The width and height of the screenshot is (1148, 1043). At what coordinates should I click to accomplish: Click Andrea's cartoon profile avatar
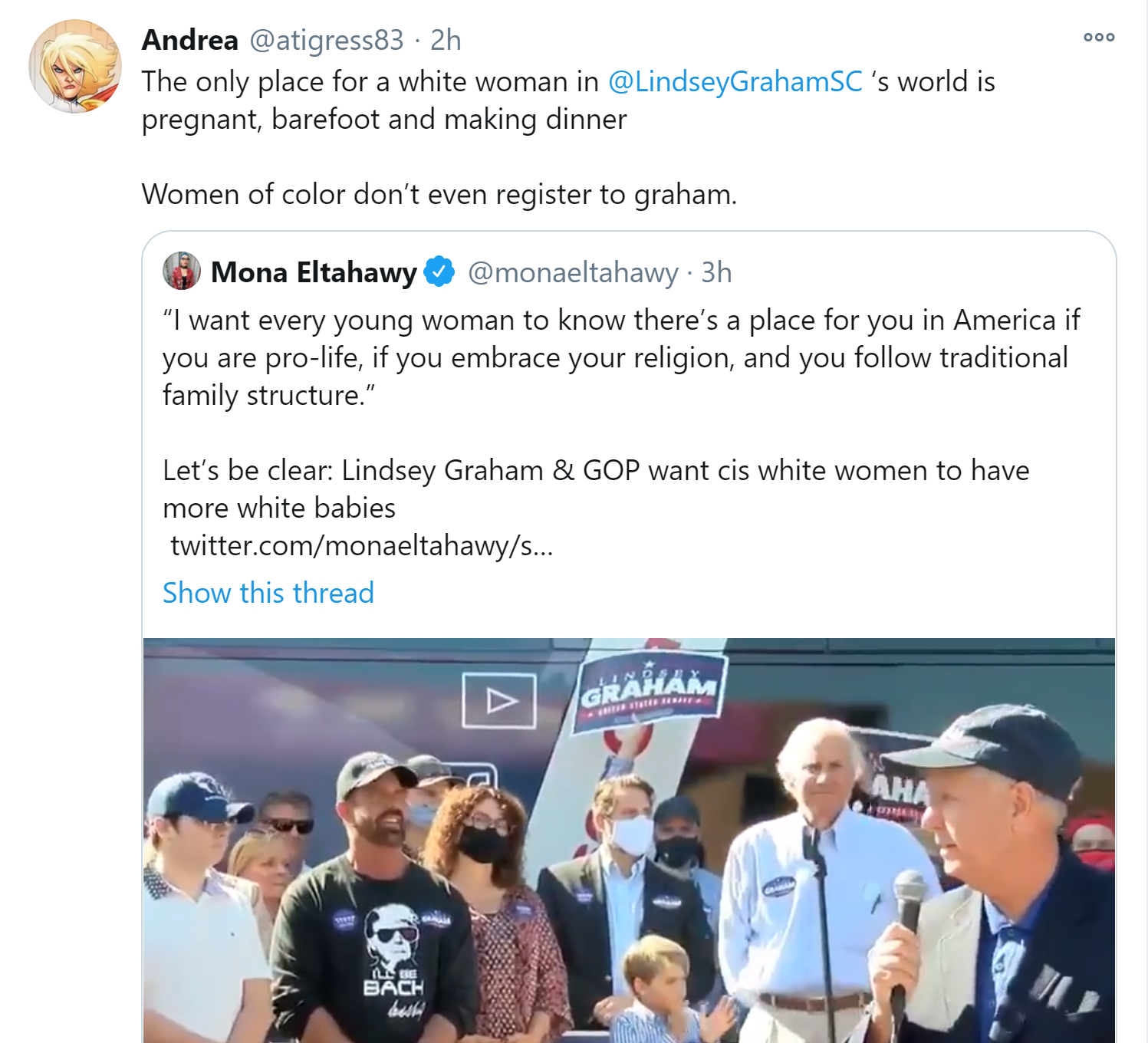click(x=75, y=67)
